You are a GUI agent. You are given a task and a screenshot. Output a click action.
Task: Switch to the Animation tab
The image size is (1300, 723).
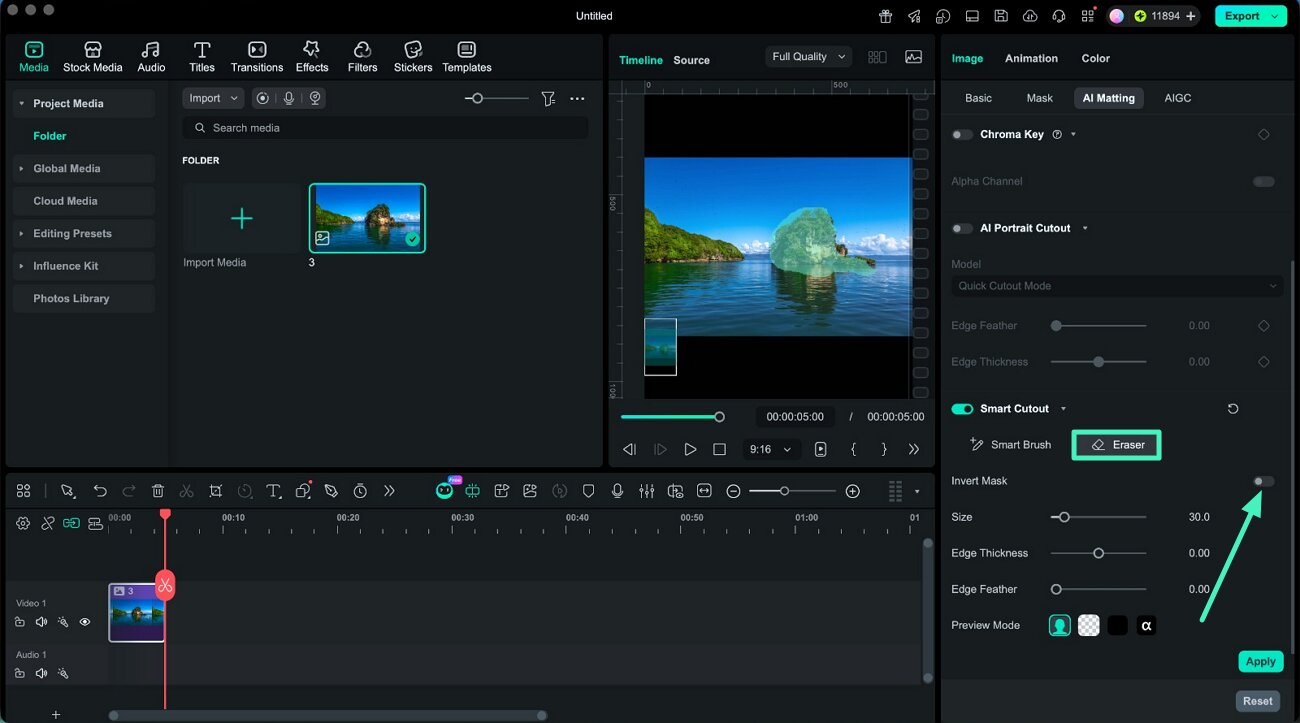tap(1031, 58)
